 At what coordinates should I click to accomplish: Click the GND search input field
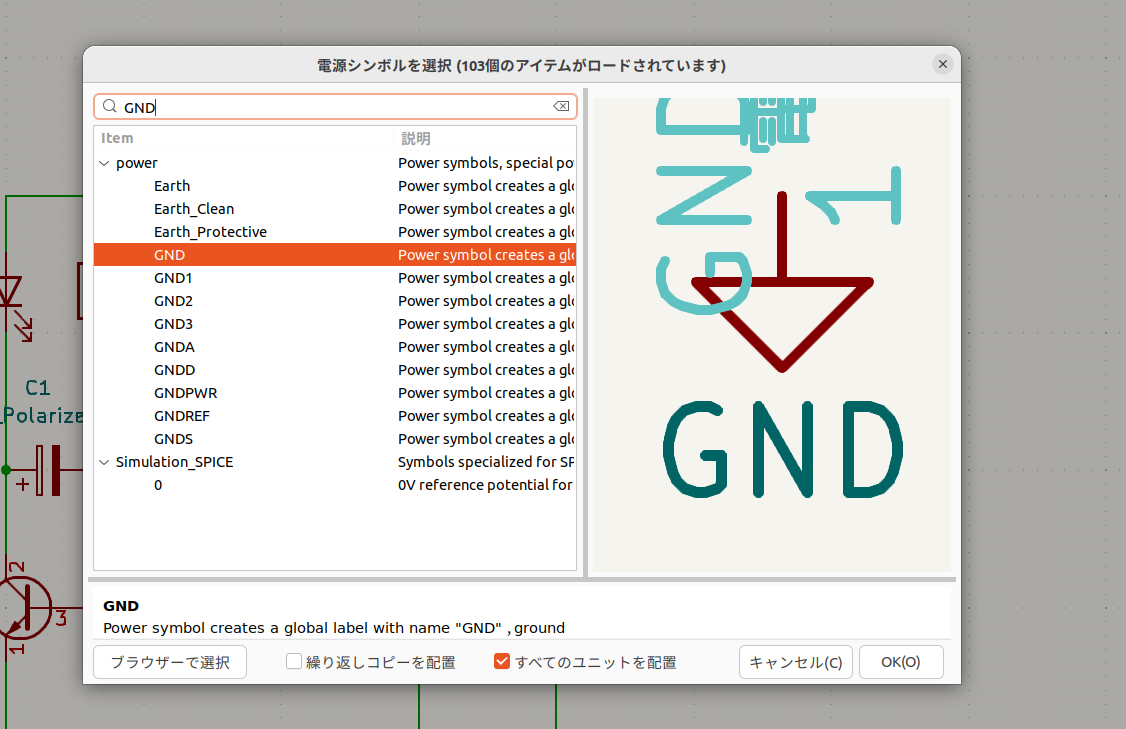pyautogui.click(x=330, y=107)
